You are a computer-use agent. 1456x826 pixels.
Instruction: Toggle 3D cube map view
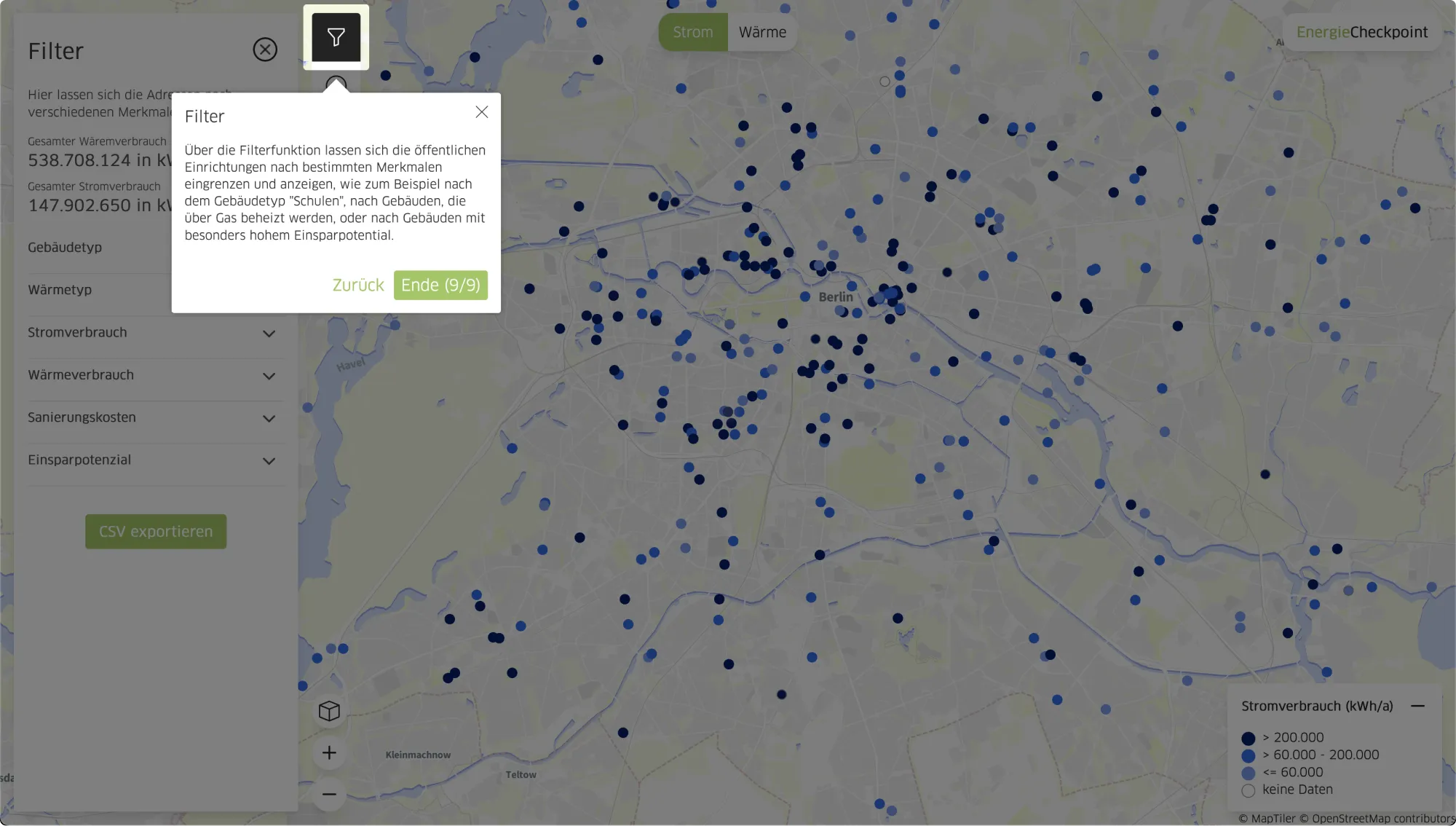[x=329, y=711]
